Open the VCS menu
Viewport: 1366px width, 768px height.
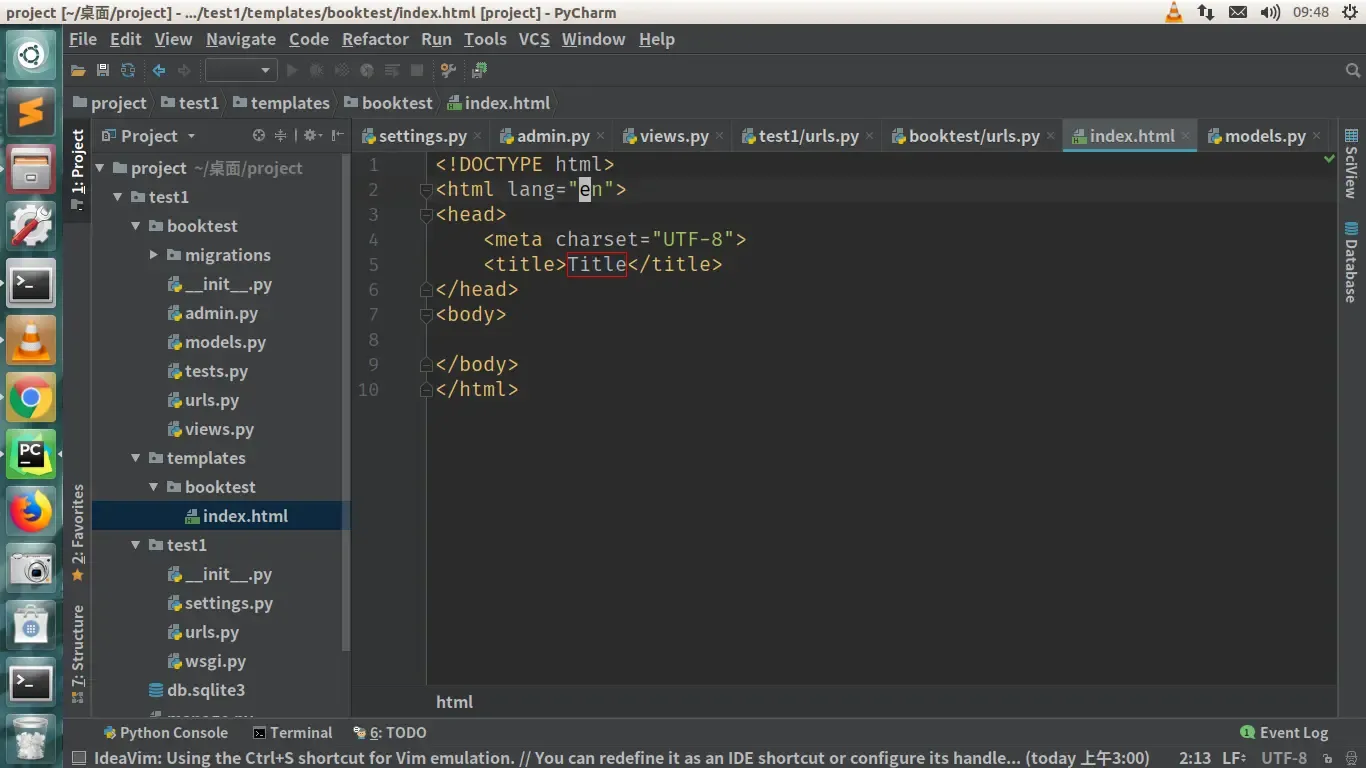click(534, 39)
